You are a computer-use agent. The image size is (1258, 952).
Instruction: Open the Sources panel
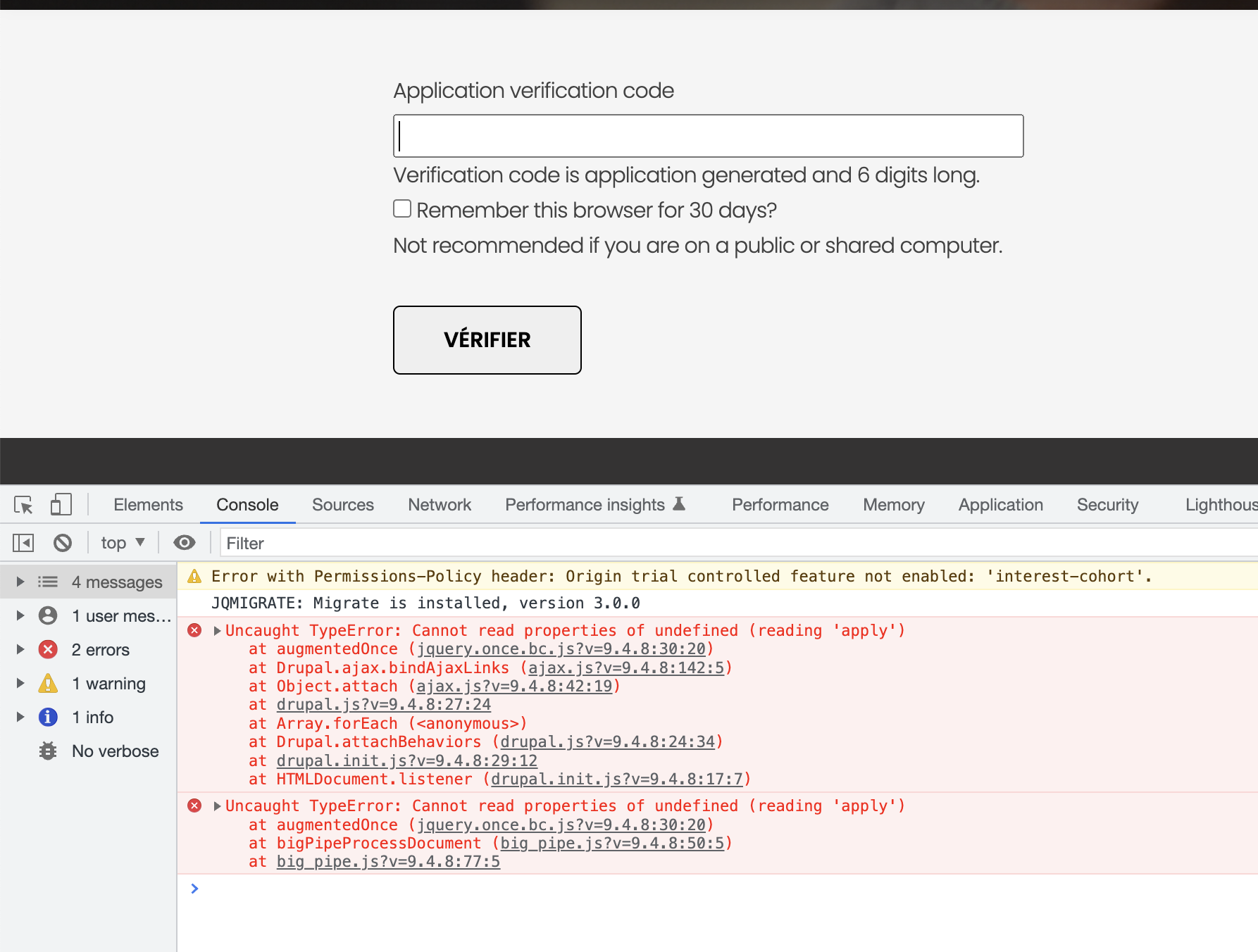[x=342, y=504]
